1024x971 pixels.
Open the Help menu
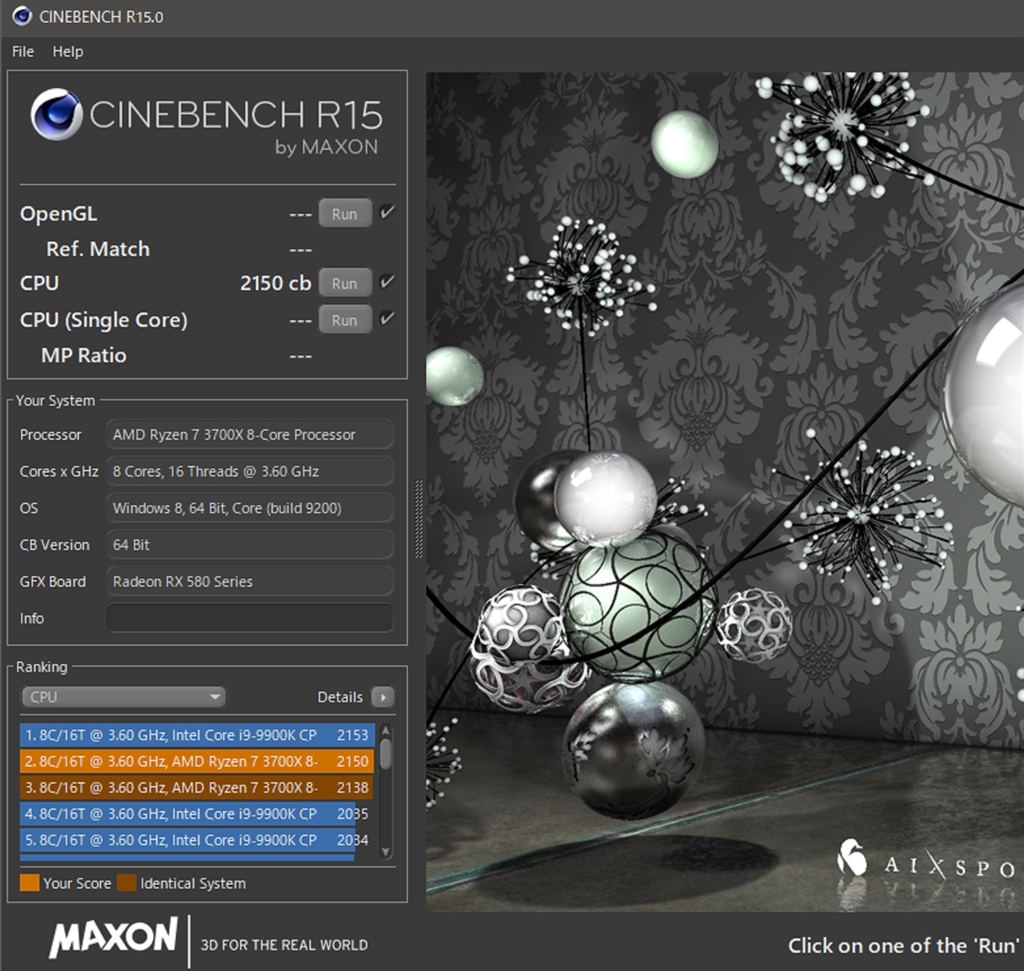(68, 52)
